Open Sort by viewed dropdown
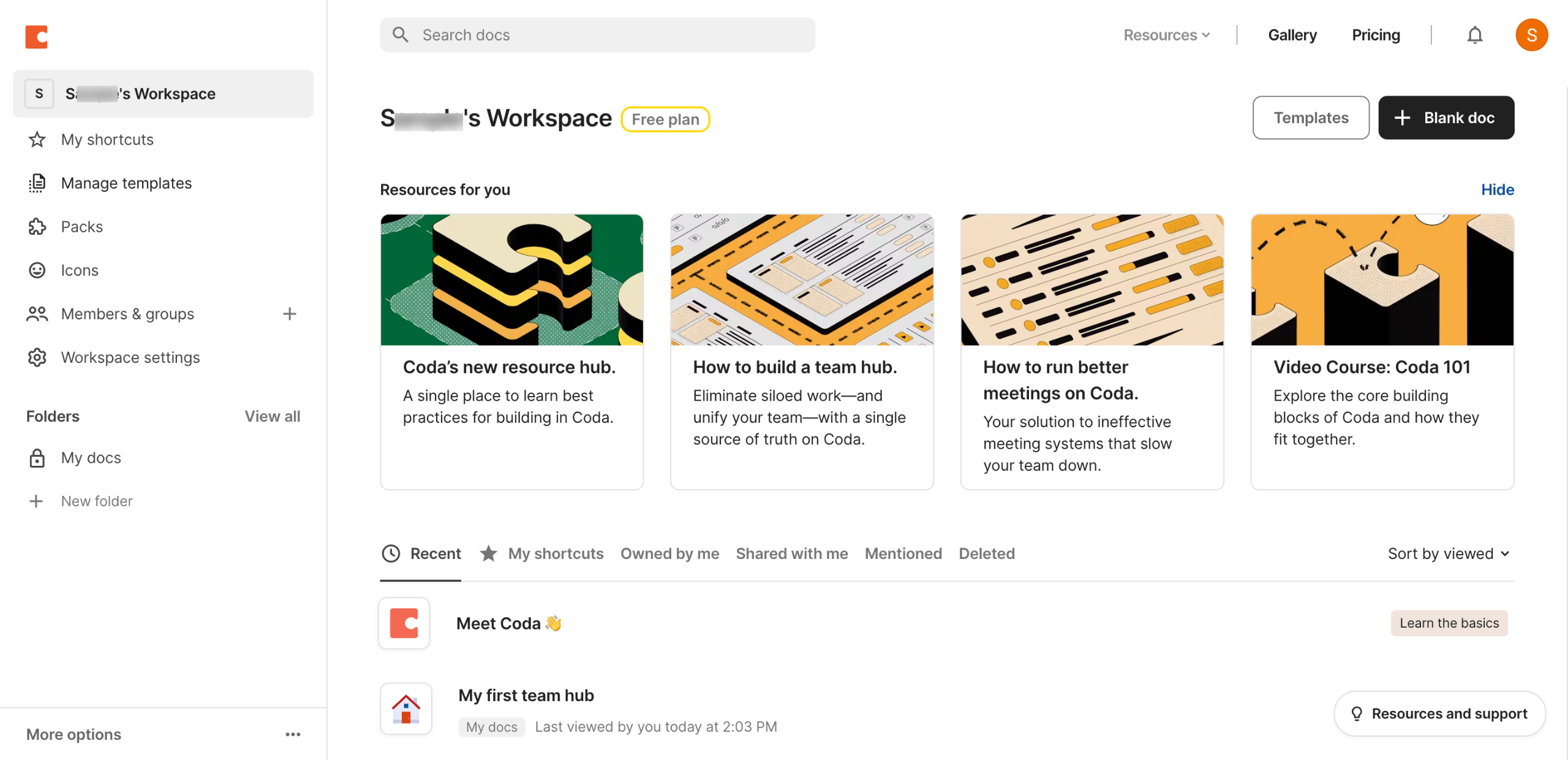Image resolution: width=1568 pixels, height=760 pixels. [x=1448, y=553]
